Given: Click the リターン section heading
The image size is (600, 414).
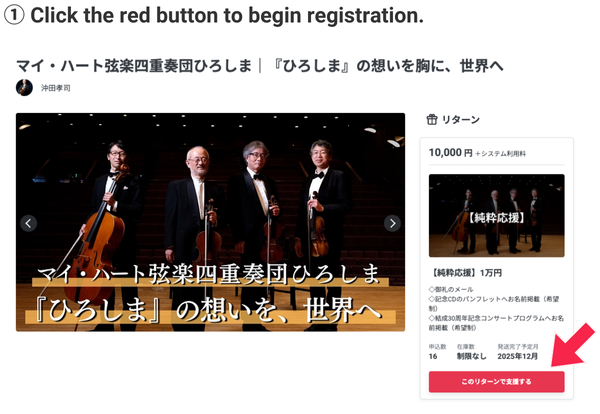Looking at the screenshot, I should [x=461, y=120].
